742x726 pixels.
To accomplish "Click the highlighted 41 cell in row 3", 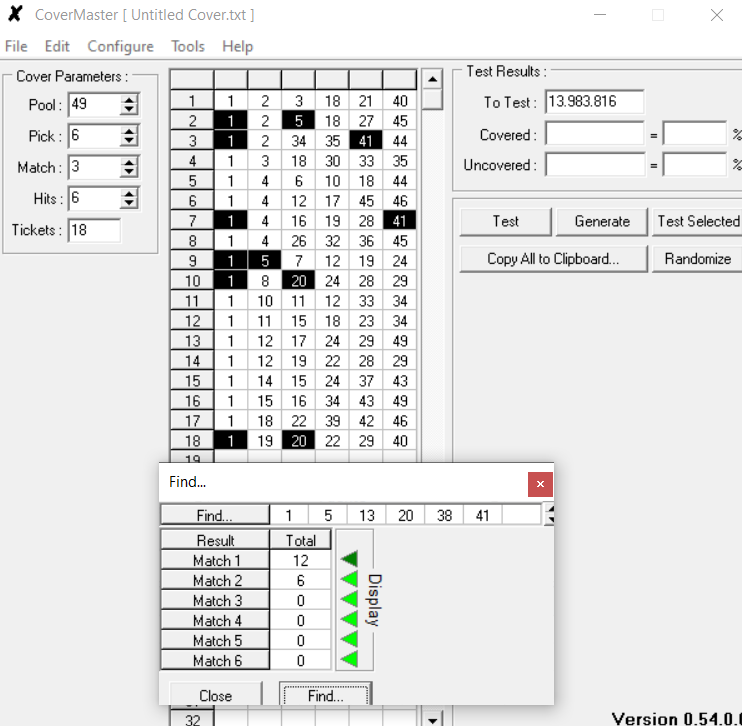I will pyautogui.click(x=366, y=141).
